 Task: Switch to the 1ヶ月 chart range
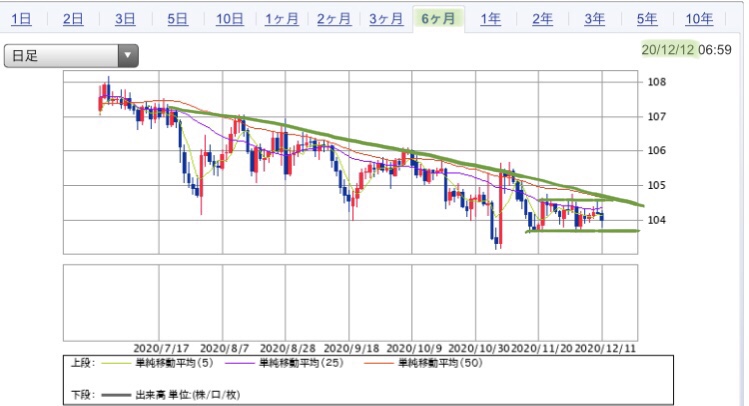point(281,19)
